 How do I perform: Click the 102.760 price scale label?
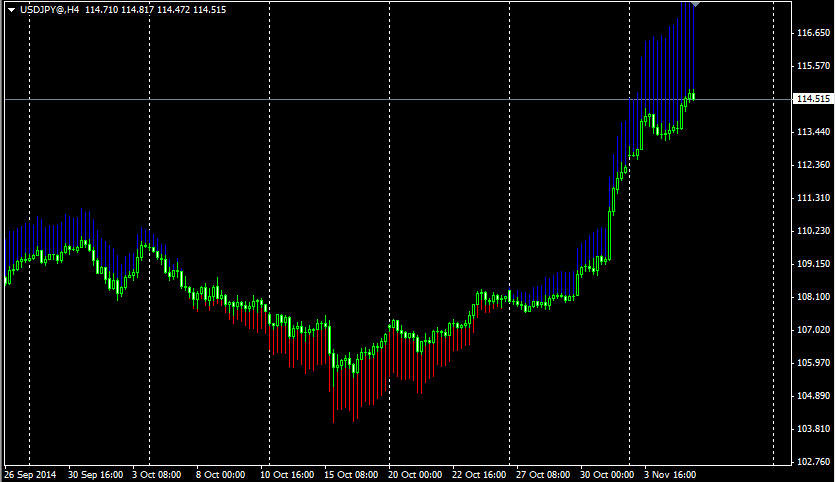pyautogui.click(x=813, y=462)
